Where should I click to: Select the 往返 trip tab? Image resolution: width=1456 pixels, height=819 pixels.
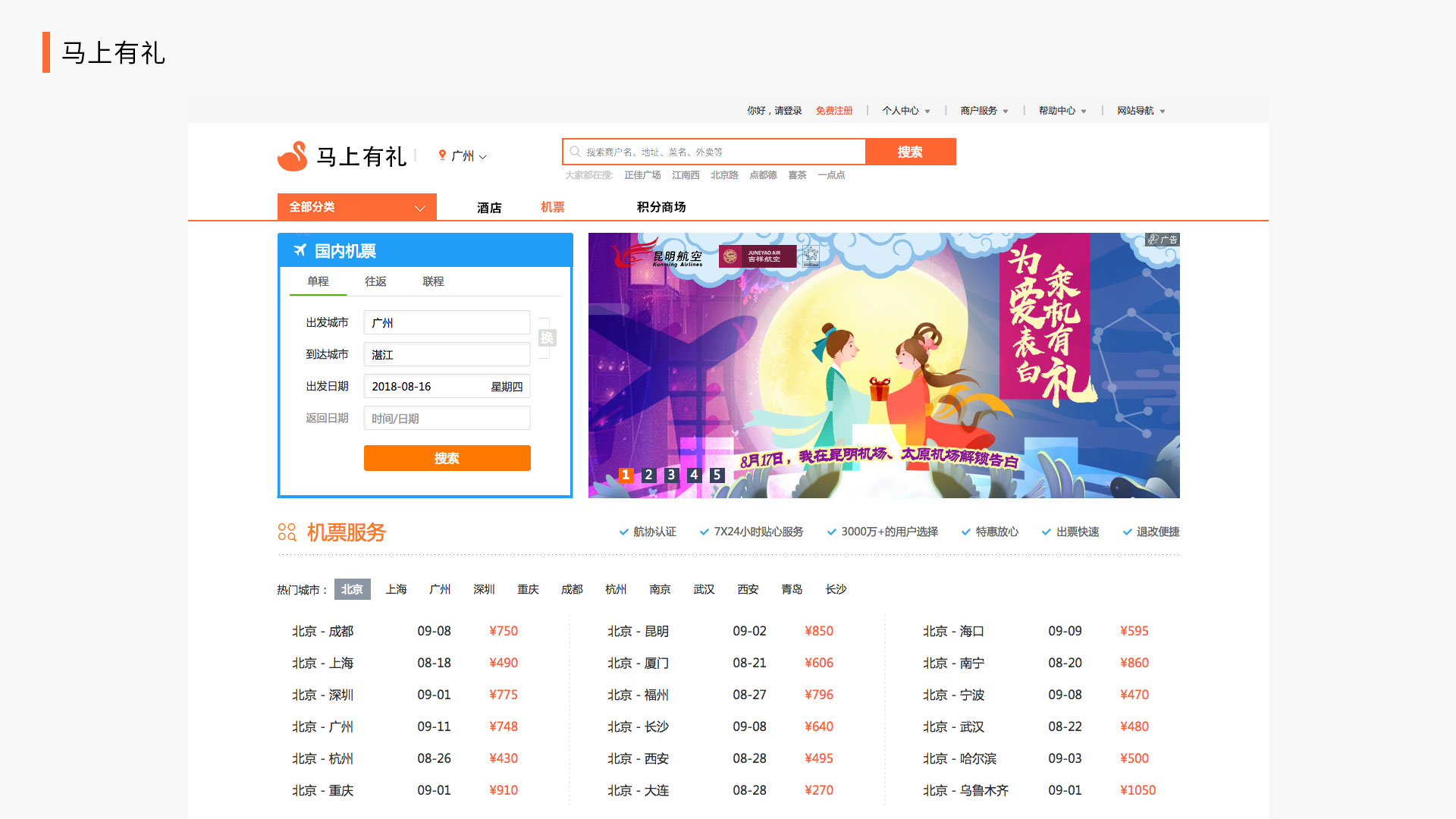[x=375, y=281]
